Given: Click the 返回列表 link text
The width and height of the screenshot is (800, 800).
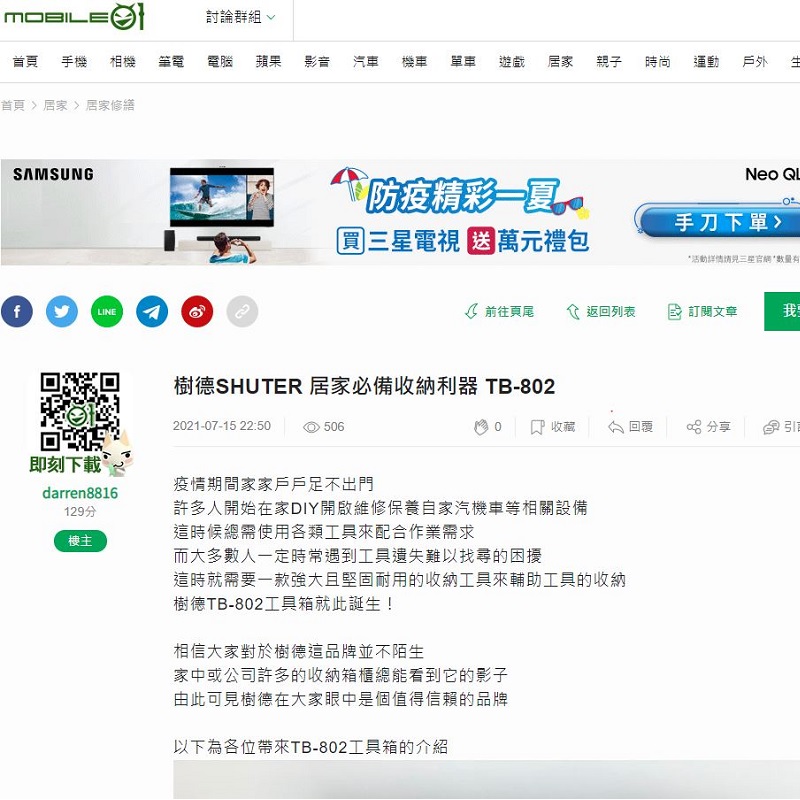Looking at the screenshot, I should [x=611, y=311].
